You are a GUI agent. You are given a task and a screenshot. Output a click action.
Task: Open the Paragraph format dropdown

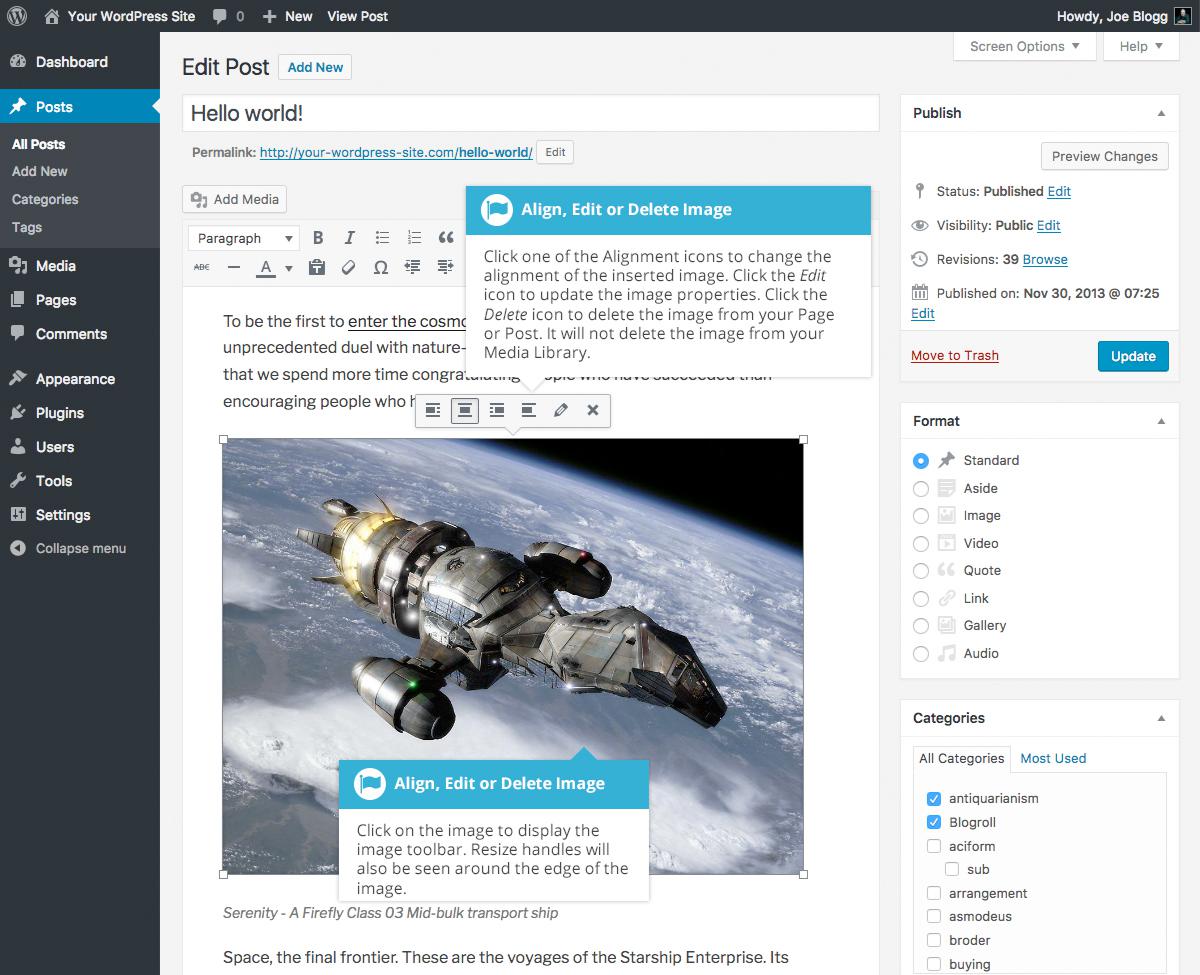245,238
